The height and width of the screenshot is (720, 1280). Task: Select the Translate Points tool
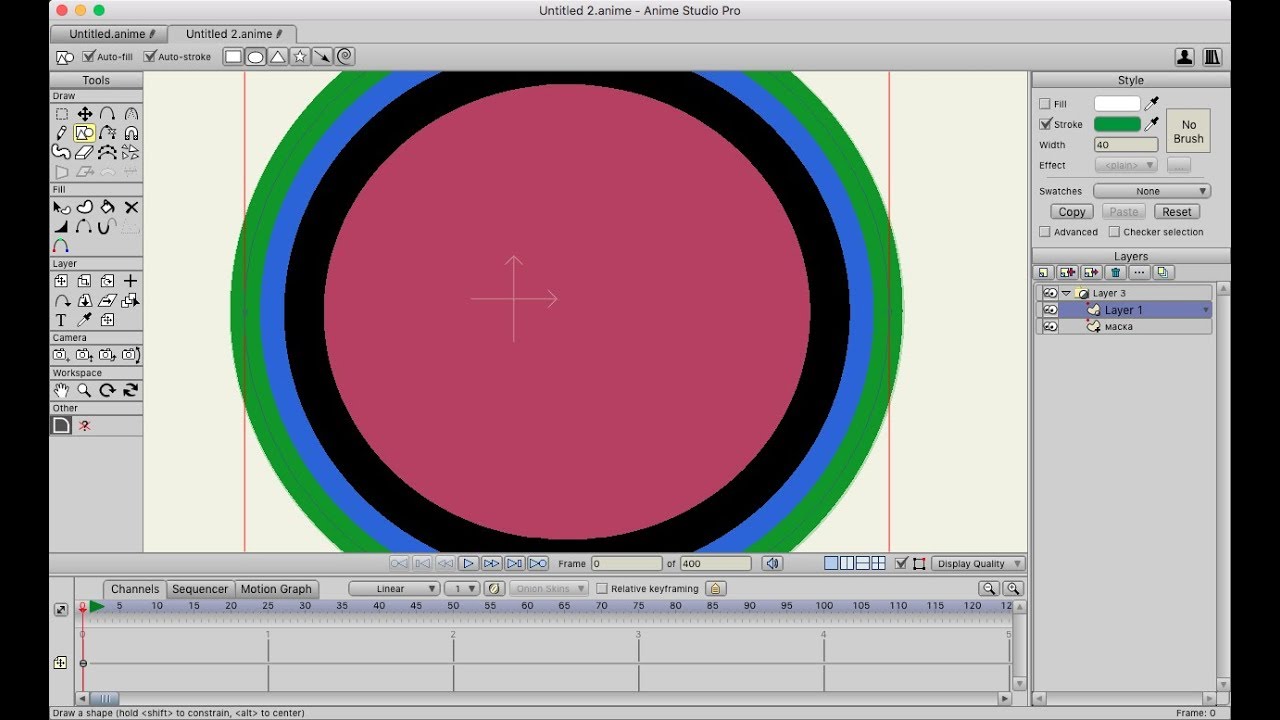(x=85, y=114)
